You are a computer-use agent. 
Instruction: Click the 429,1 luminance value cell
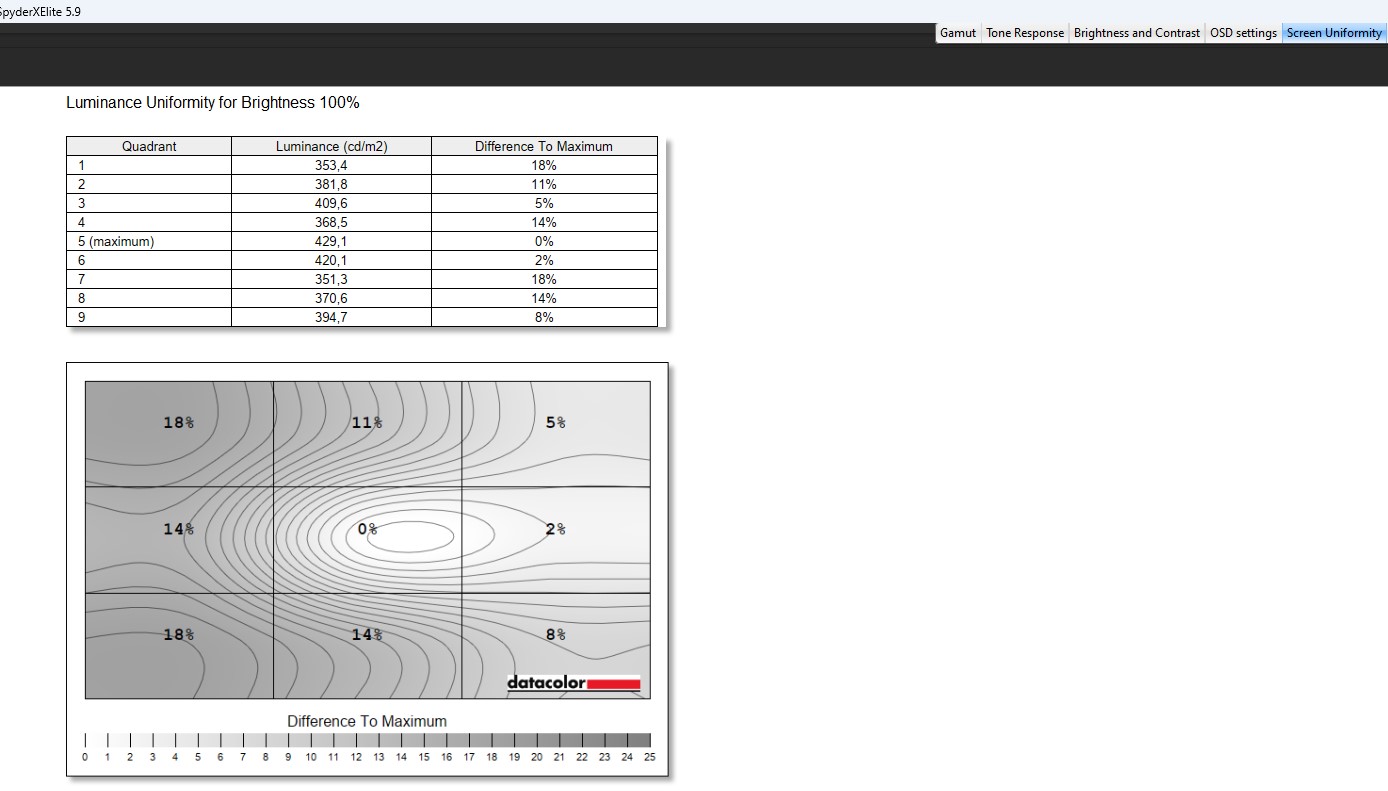point(331,241)
